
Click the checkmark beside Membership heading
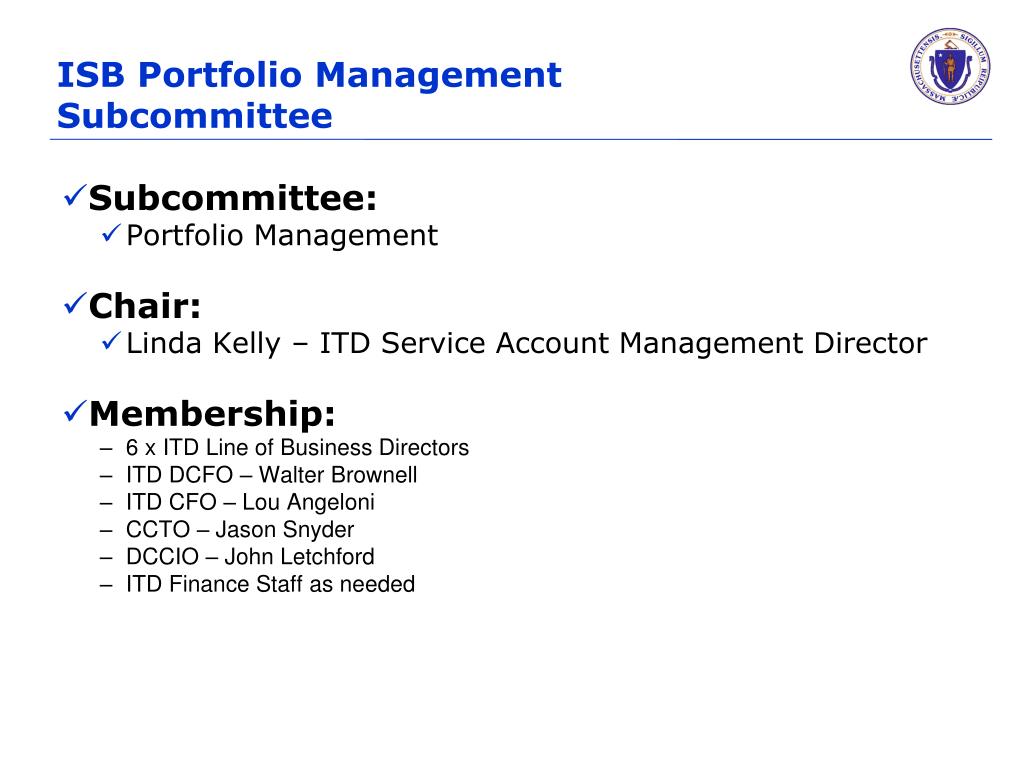coord(75,411)
